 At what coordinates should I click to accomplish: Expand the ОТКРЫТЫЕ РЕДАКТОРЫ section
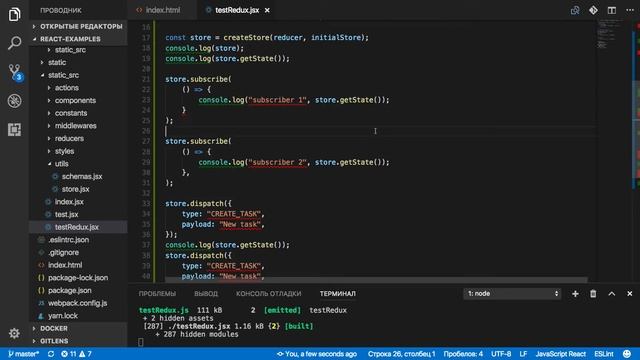click(78, 26)
